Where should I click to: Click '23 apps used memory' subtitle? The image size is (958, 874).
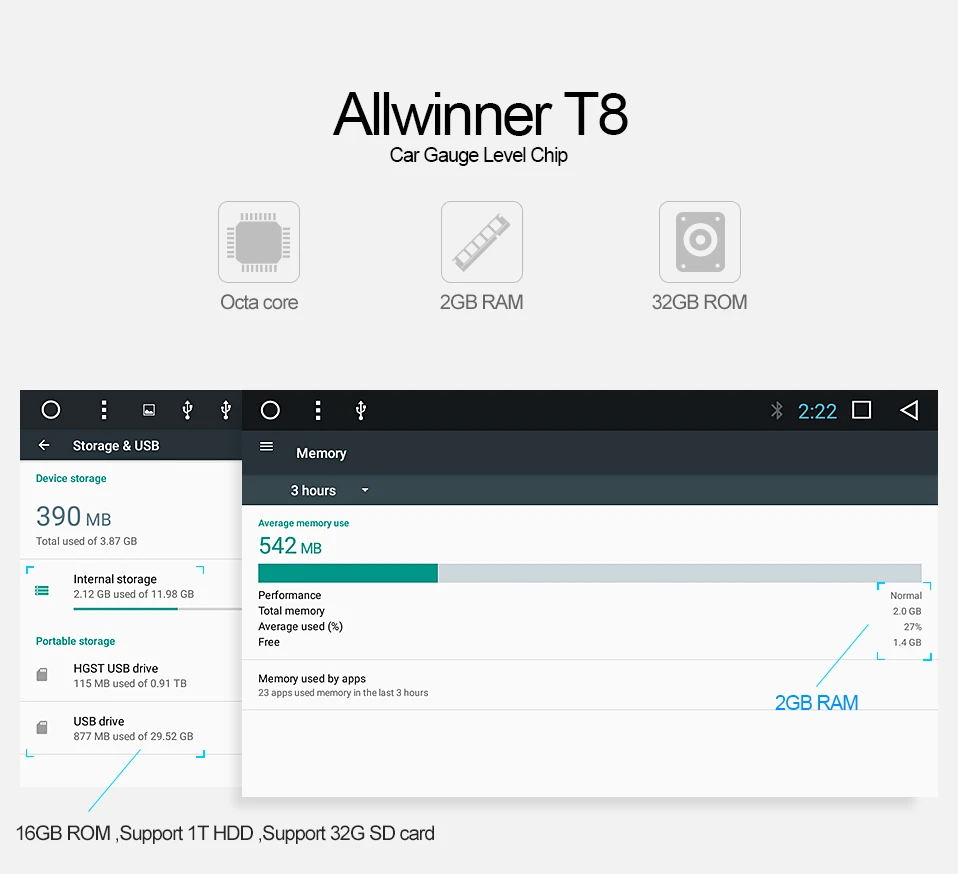343,693
